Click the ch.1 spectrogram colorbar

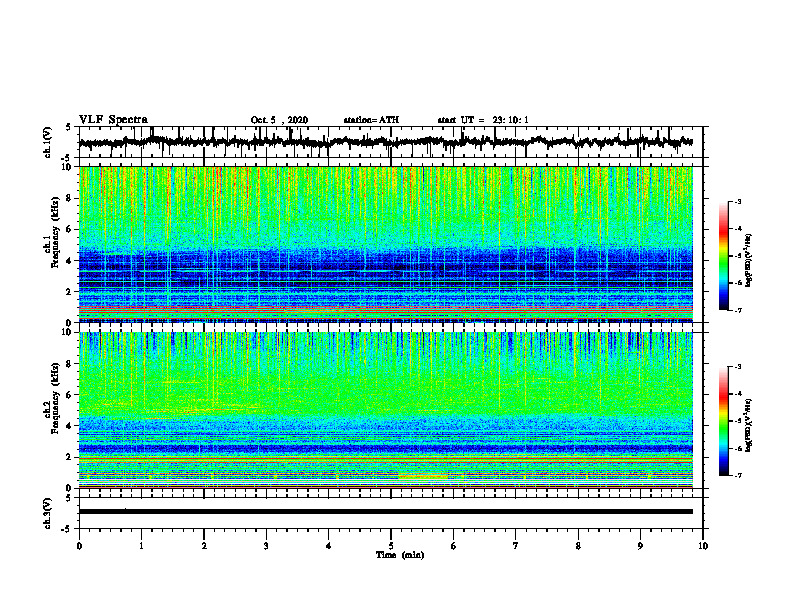(x=723, y=256)
